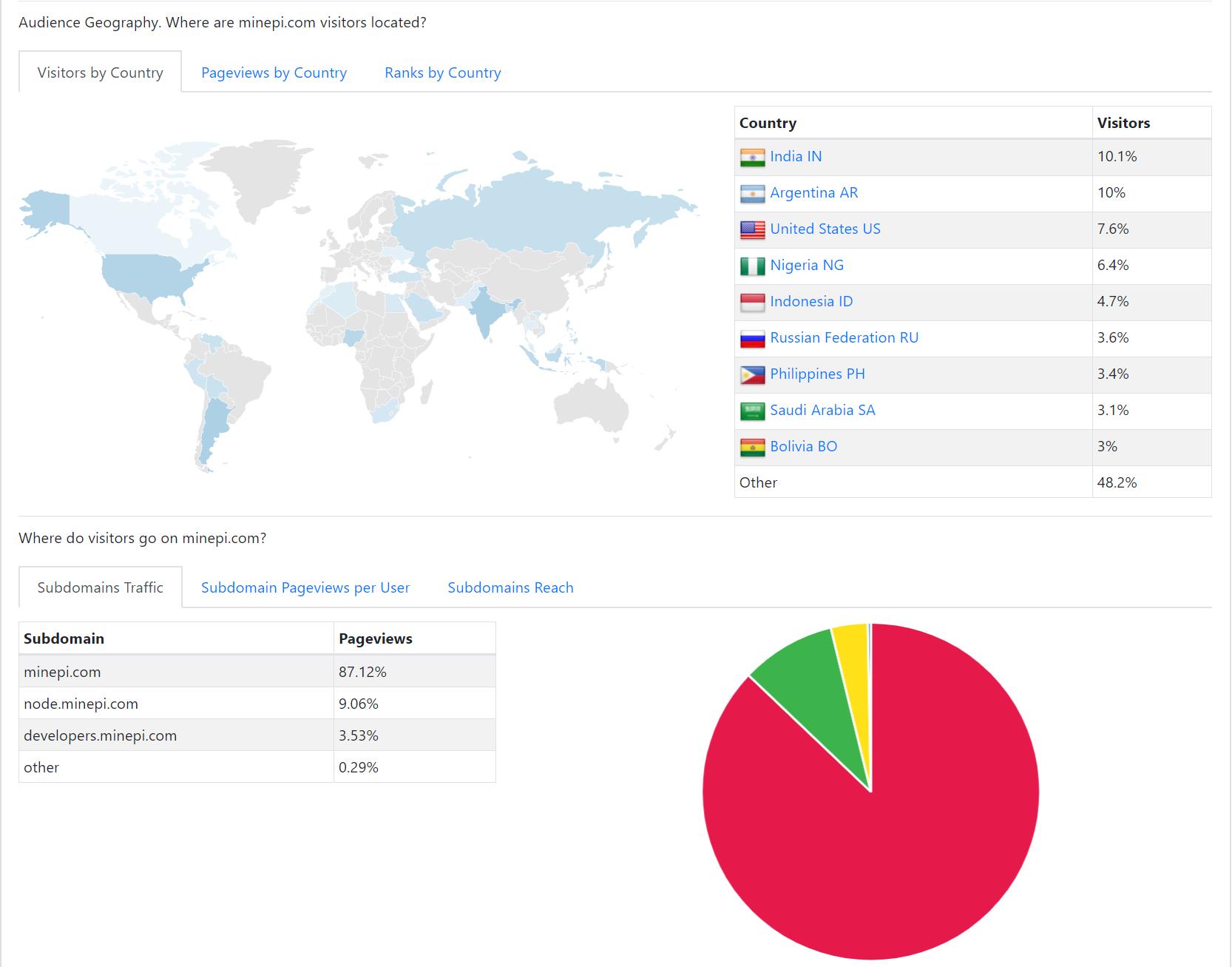1232x967 pixels.
Task: Click the node.minepi.com row
Action: coord(257,704)
